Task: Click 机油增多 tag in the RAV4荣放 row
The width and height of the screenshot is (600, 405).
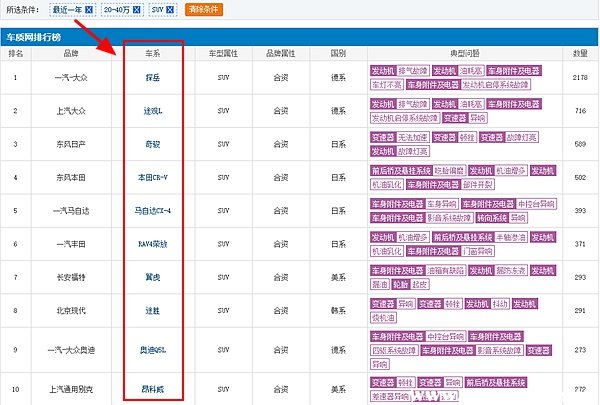Action: click(414, 238)
